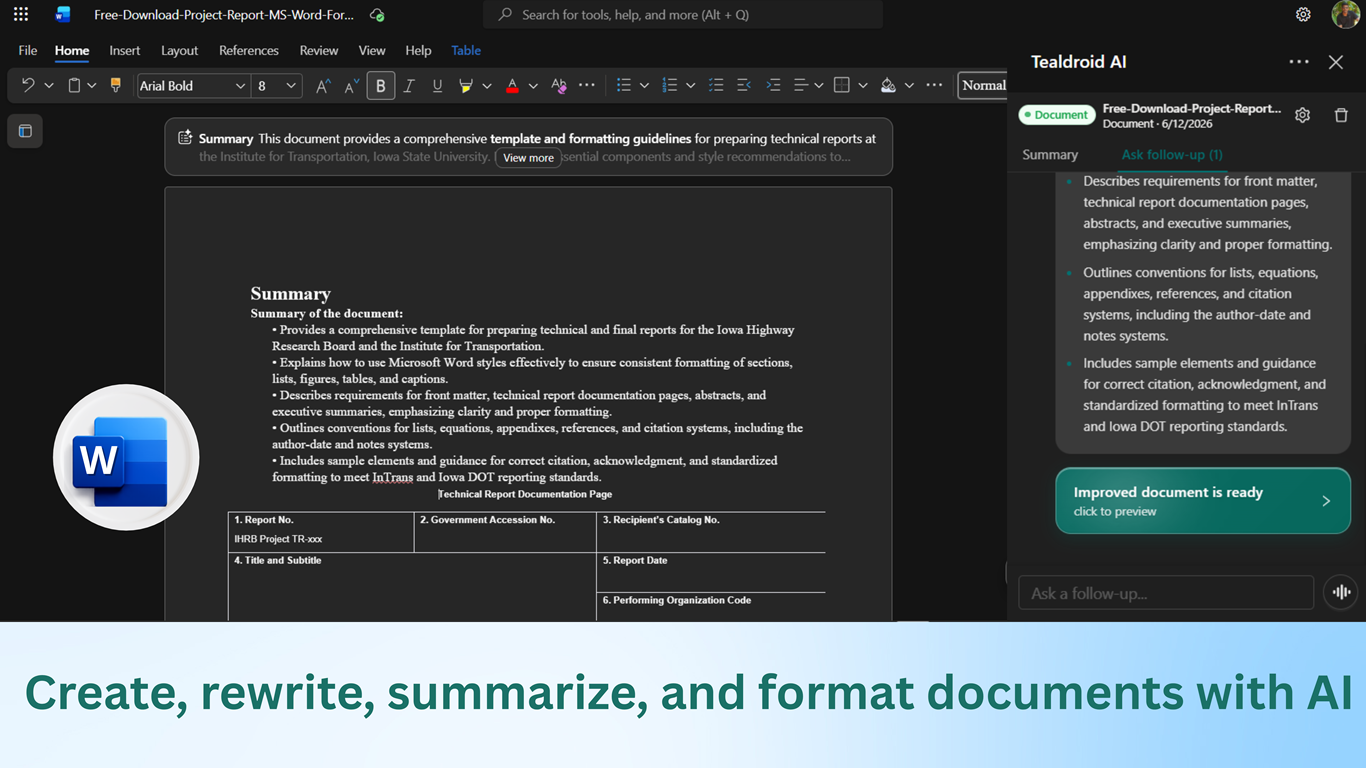Screen dimensions: 1366x768
Task: Click the Increase Indent icon
Action: click(x=773, y=86)
